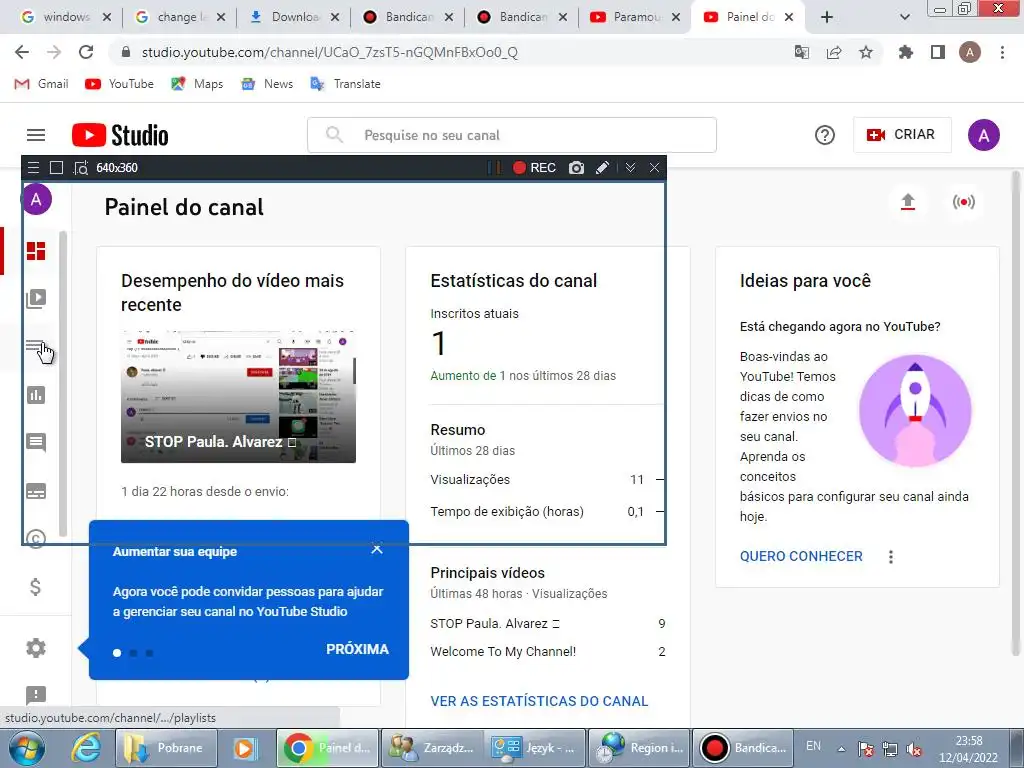Show hidden tray icons arrow
This screenshot has height=768, width=1024.
point(841,749)
